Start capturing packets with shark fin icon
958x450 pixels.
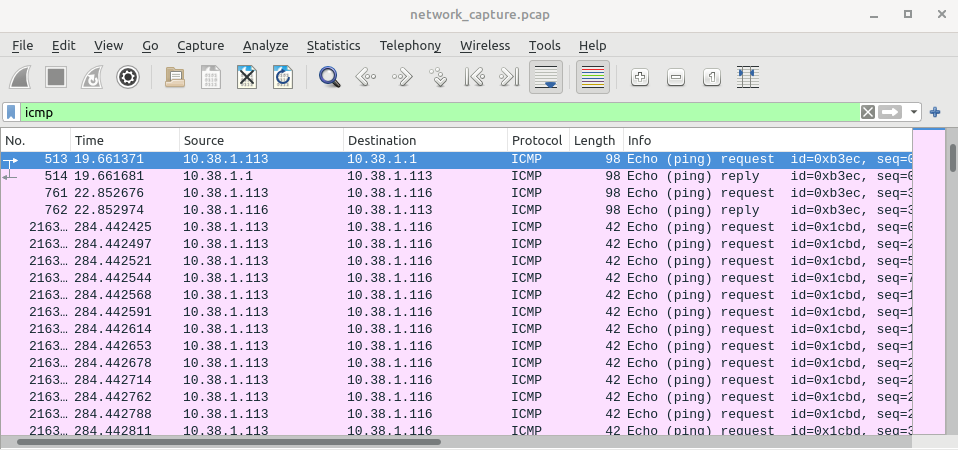(21, 78)
